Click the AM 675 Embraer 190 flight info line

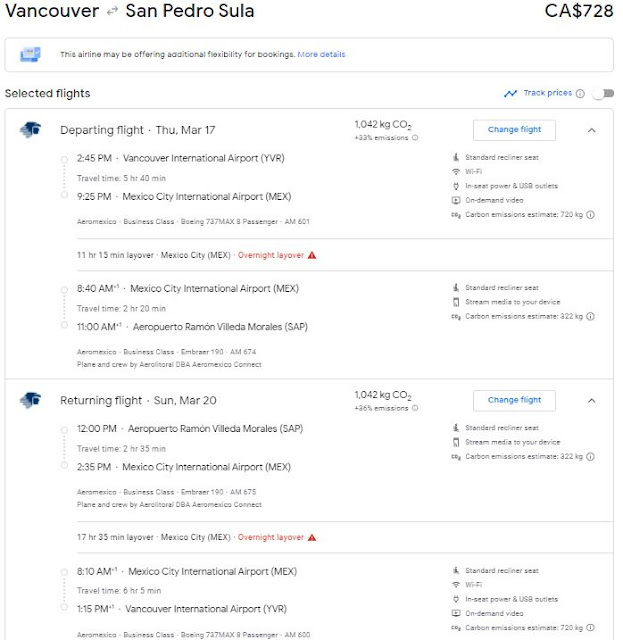(167, 492)
